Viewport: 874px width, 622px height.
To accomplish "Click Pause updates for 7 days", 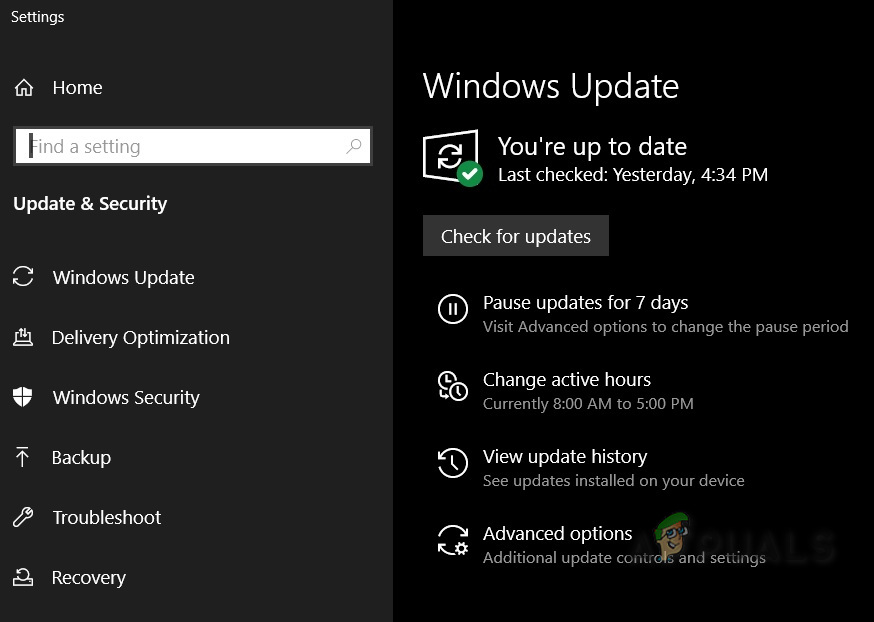I will tap(585, 303).
